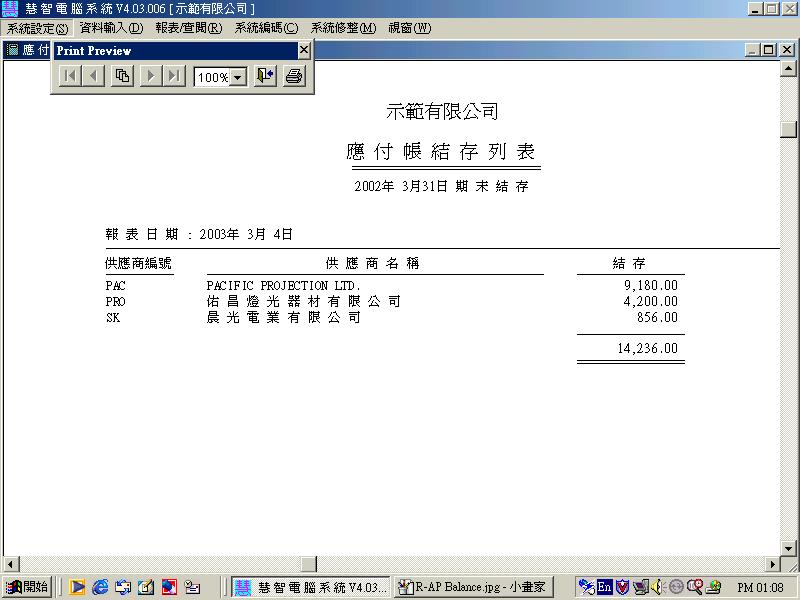This screenshot has height=600, width=800.
Task: Click the exit preview door icon
Action: click(x=265, y=76)
